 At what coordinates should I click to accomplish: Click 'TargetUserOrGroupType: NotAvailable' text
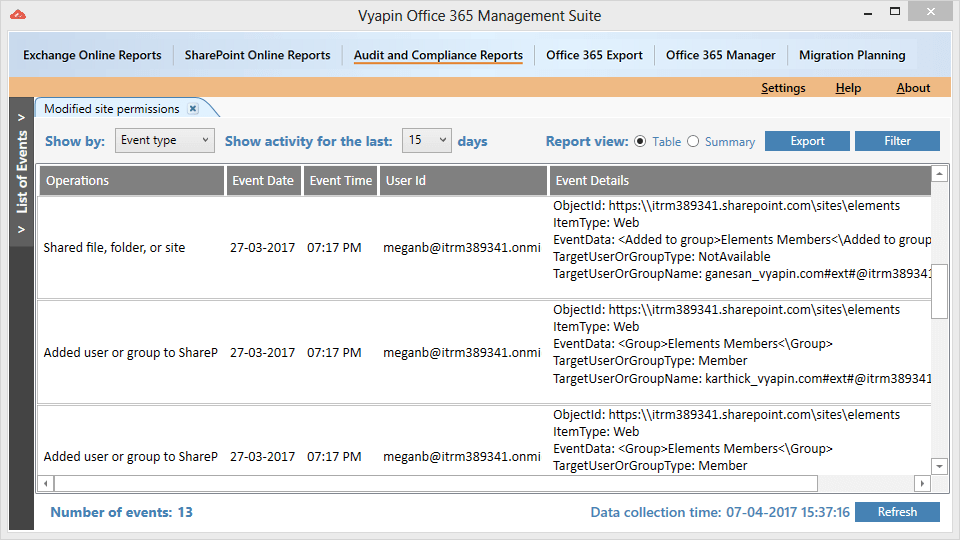[661, 257]
